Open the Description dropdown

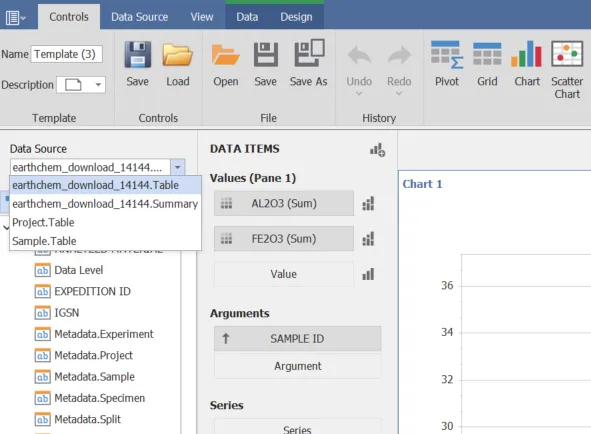click(98, 85)
